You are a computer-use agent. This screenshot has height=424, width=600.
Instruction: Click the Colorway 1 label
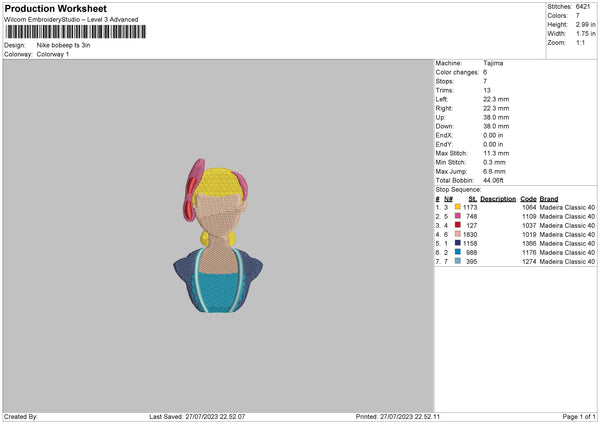(53, 54)
